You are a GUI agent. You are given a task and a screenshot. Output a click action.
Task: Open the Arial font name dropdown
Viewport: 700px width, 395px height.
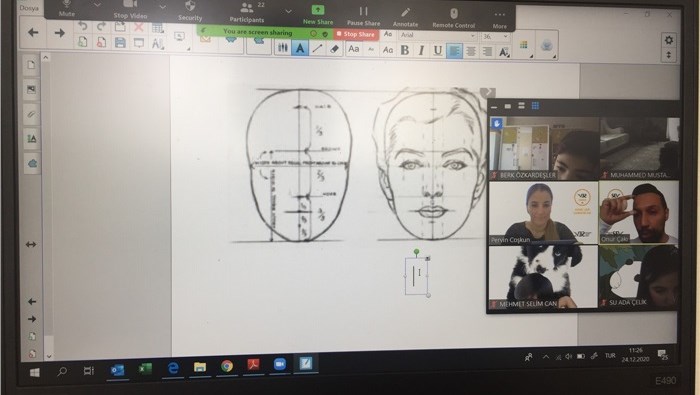tap(437, 35)
